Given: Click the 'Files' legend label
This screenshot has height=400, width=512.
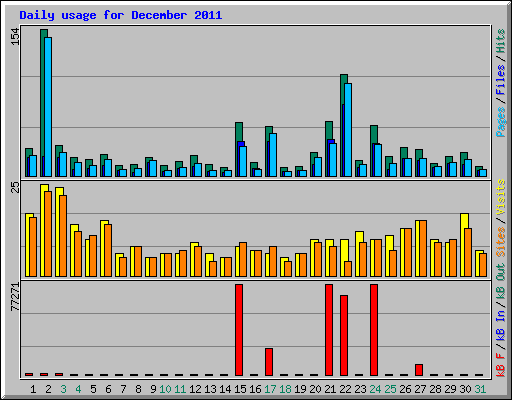Looking at the screenshot, I should 501,79.
